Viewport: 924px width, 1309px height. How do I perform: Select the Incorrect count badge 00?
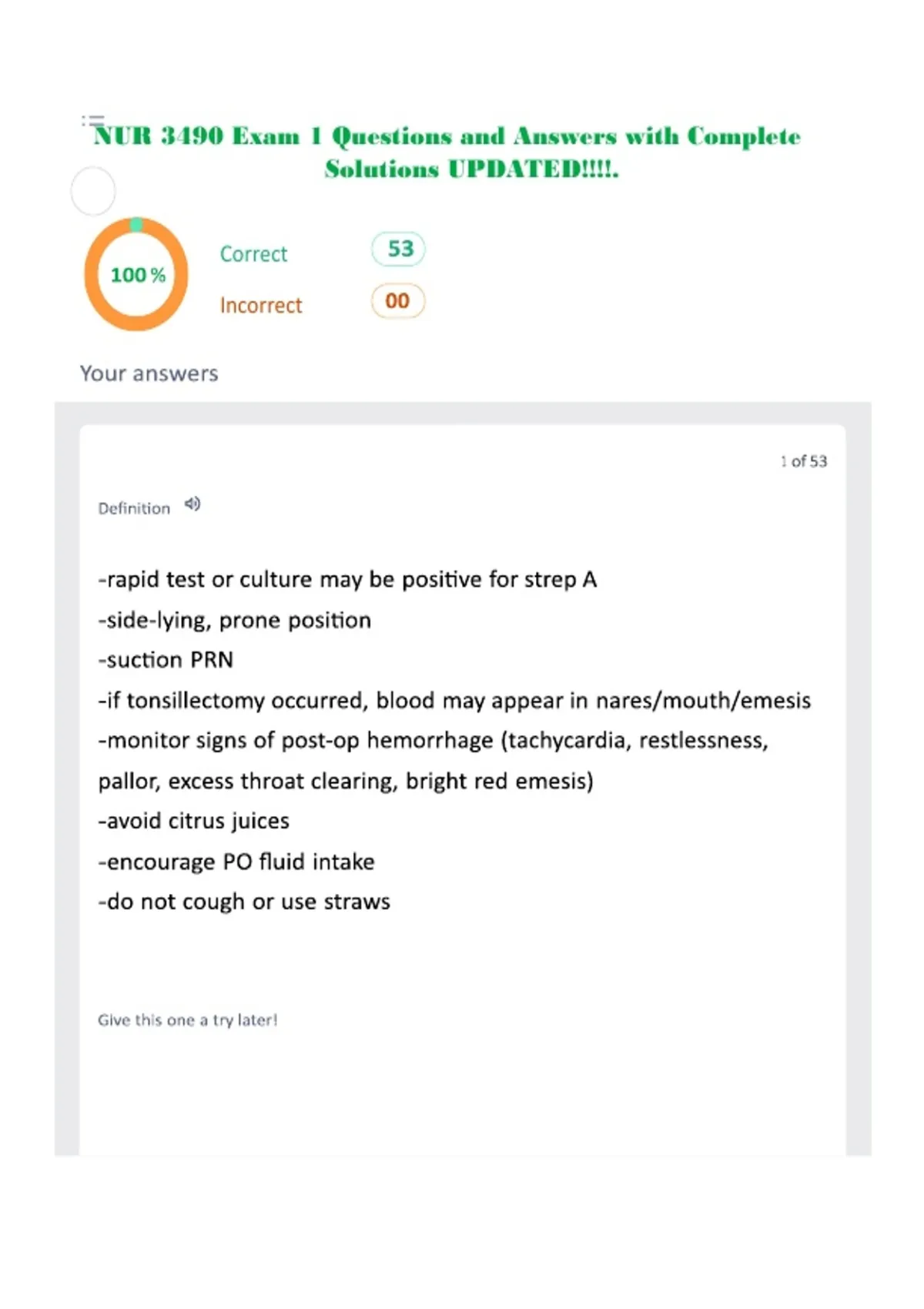(398, 300)
